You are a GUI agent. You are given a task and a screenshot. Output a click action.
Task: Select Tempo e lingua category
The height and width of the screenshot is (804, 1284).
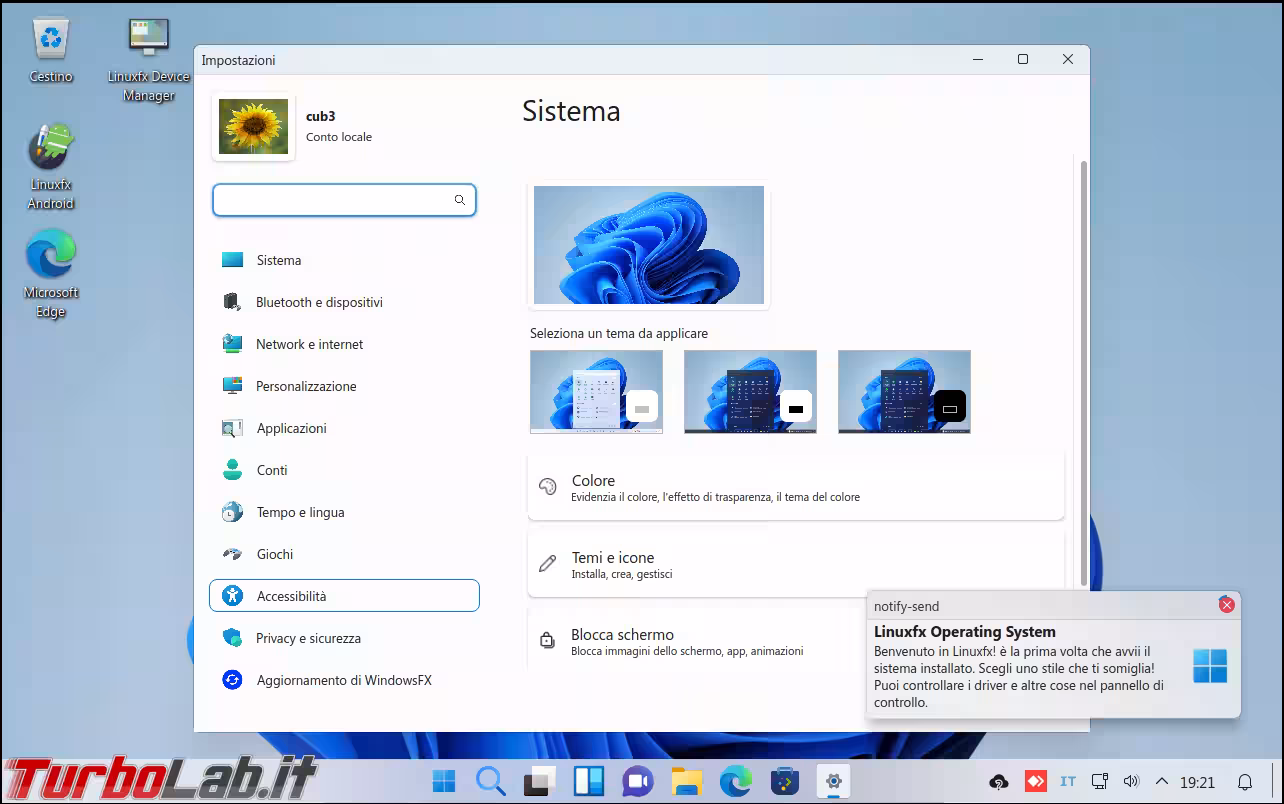pyautogui.click(x=300, y=512)
